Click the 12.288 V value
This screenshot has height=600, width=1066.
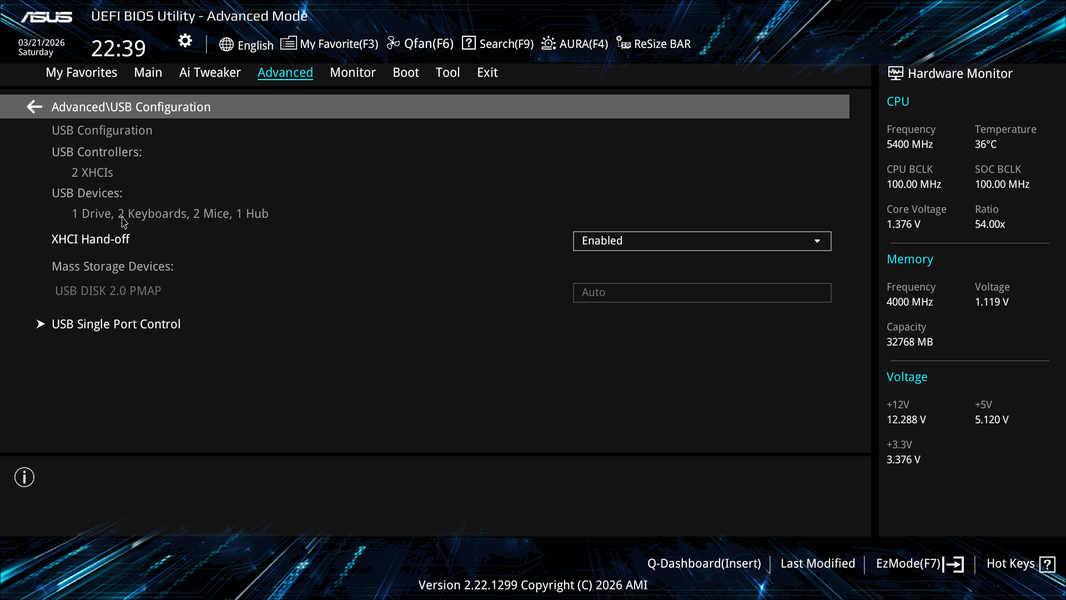tap(906, 419)
